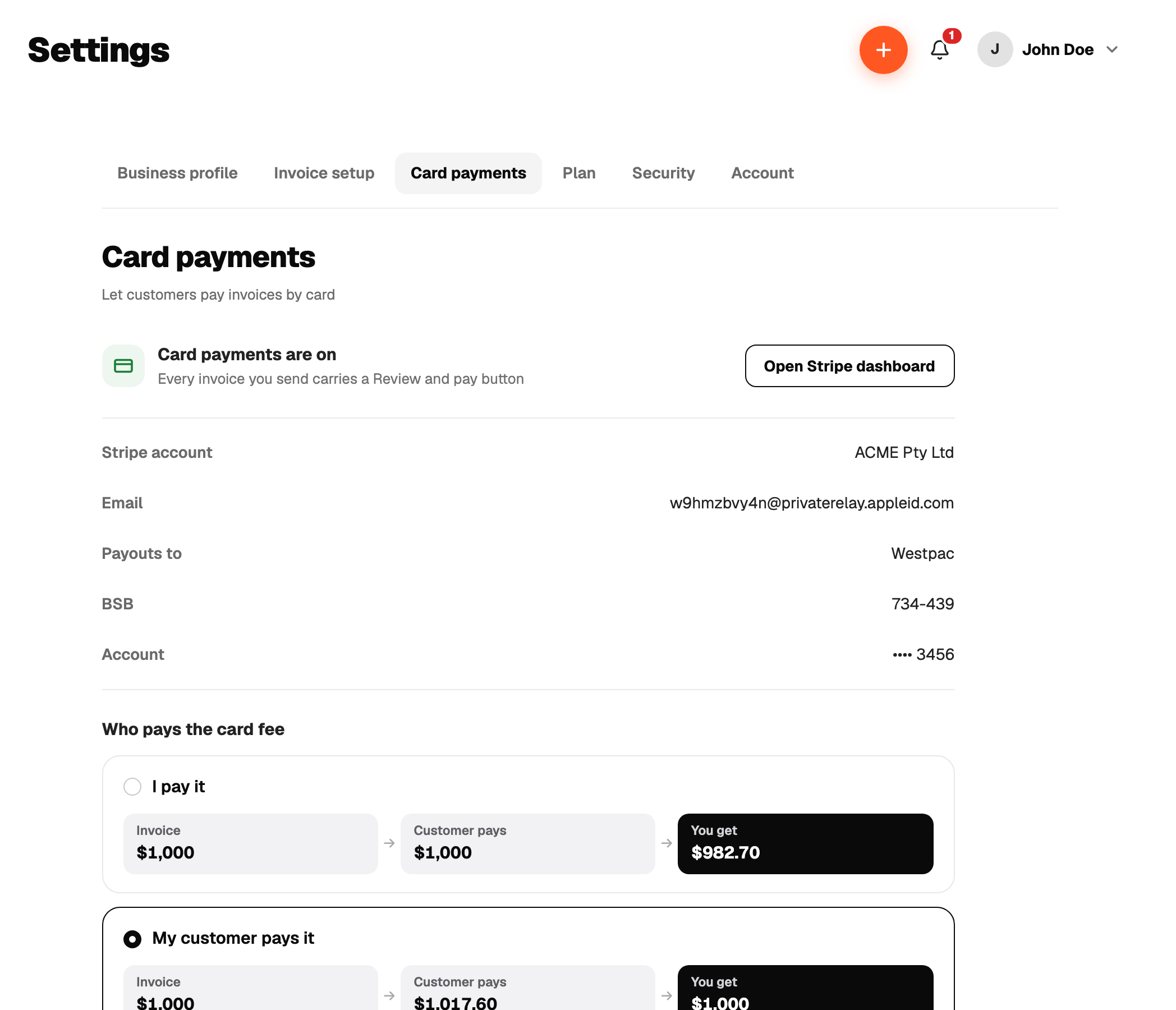Click the Westpac payouts value
Image resolution: width=1176 pixels, height=1010 pixels.
tap(922, 554)
